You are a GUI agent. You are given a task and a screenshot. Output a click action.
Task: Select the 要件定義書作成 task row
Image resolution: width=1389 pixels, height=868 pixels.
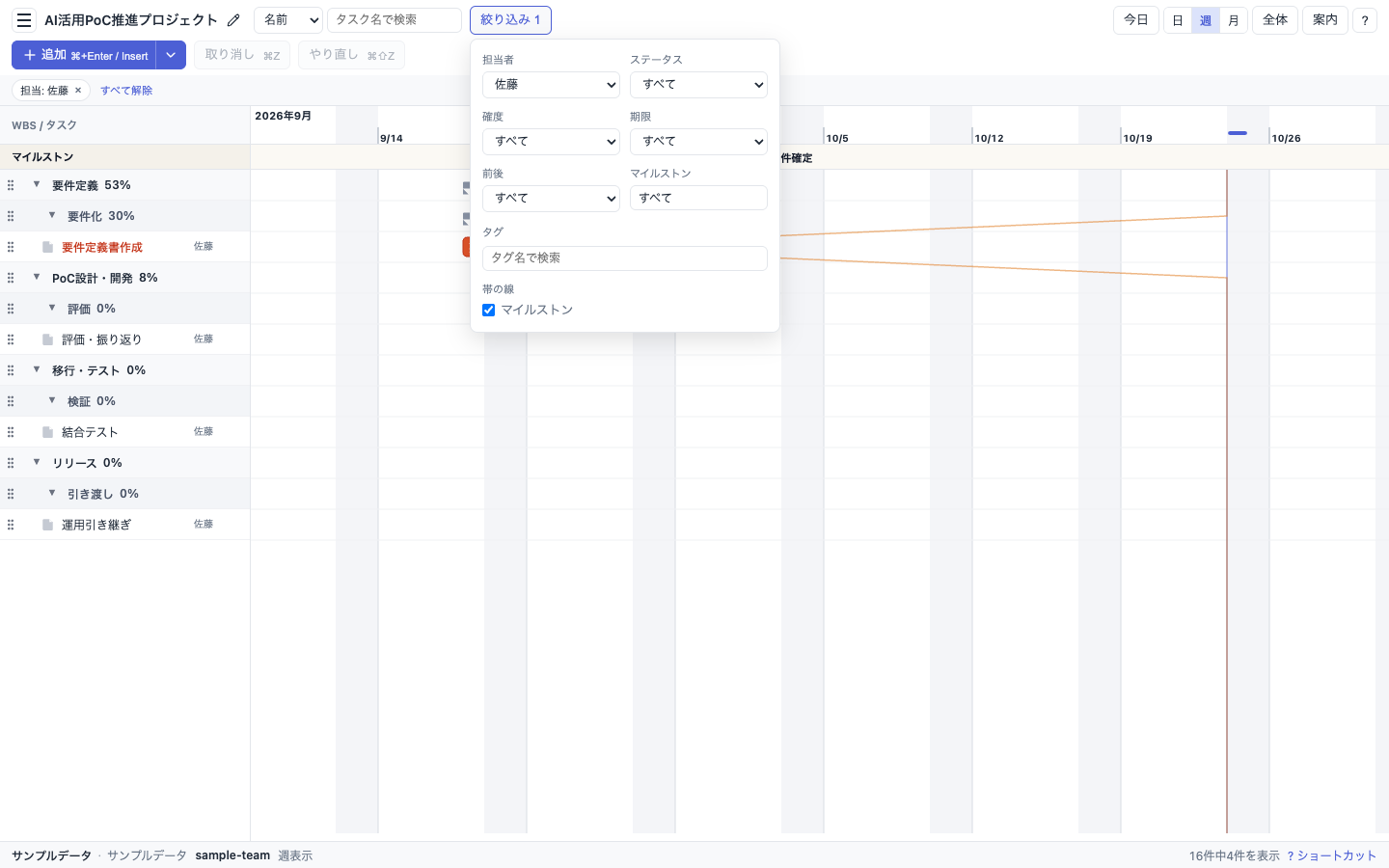tap(125, 247)
